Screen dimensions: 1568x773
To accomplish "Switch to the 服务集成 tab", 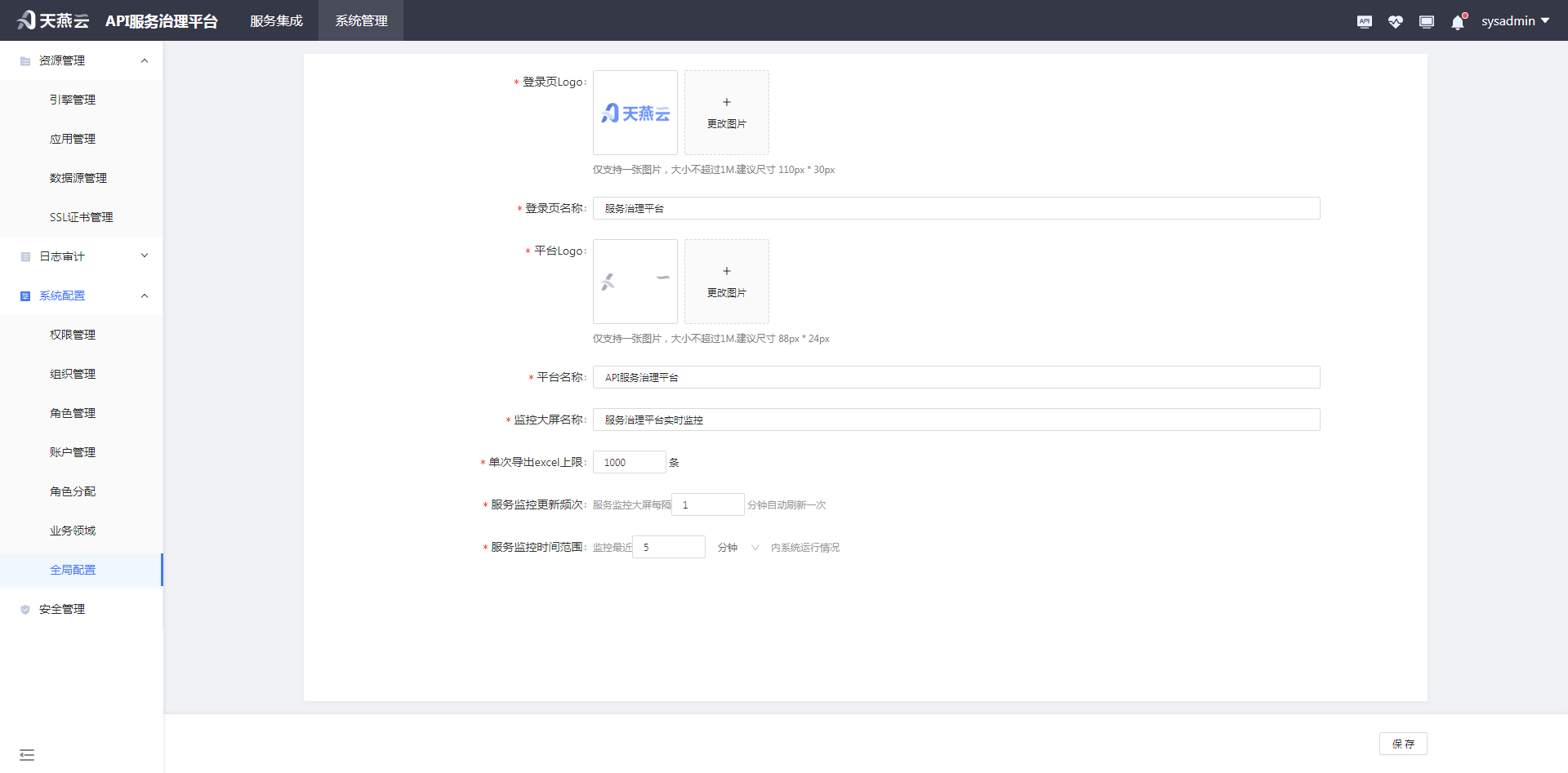I will 276,20.
